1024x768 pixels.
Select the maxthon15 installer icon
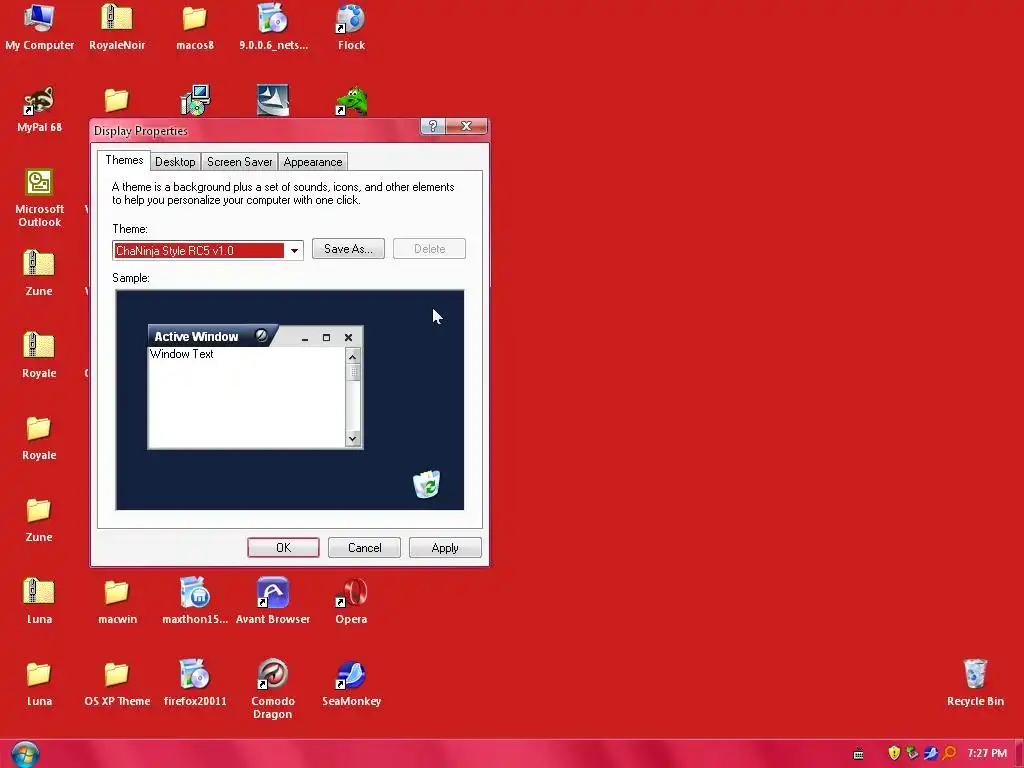click(x=195, y=601)
